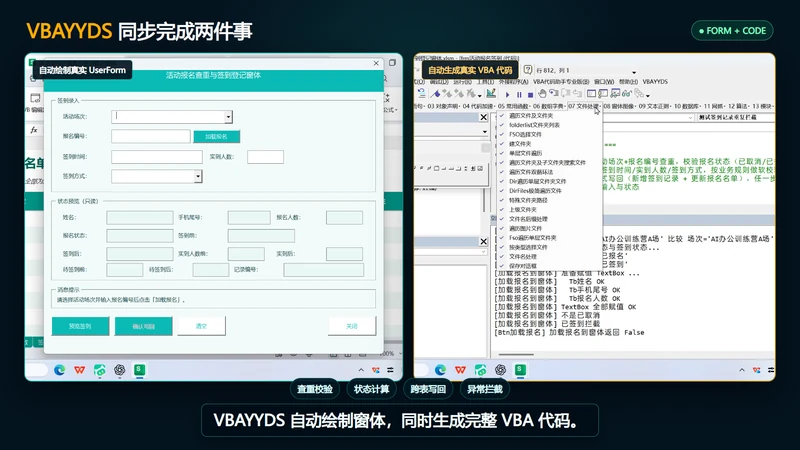
Task: Click the 清空 button
Action: click(x=202, y=326)
